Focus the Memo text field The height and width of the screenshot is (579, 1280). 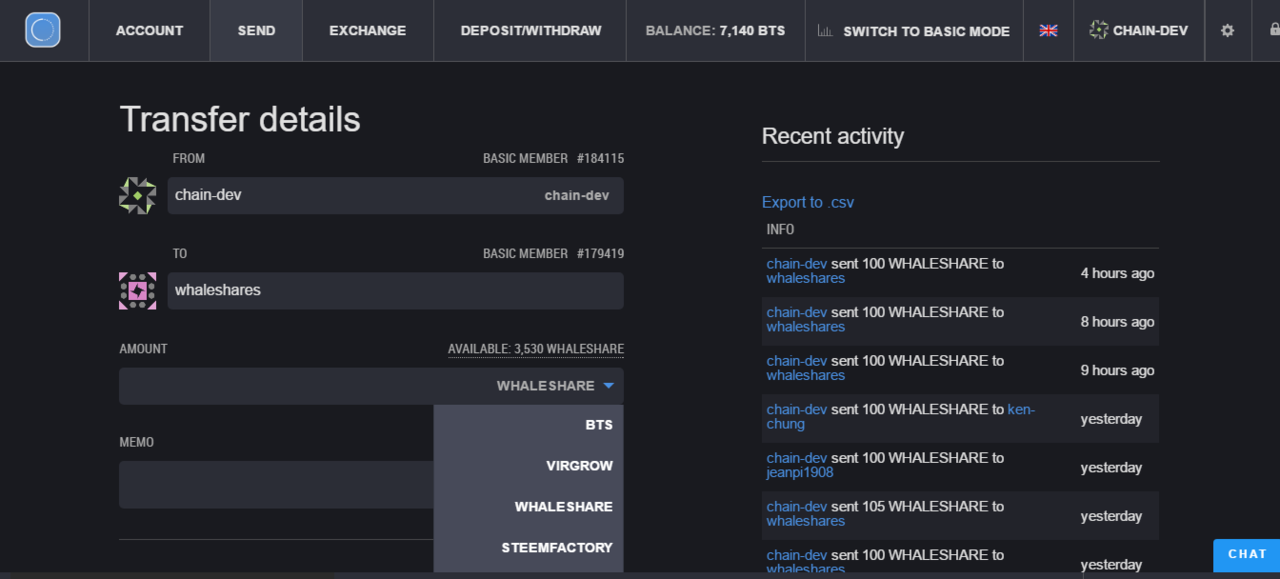(276, 484)
